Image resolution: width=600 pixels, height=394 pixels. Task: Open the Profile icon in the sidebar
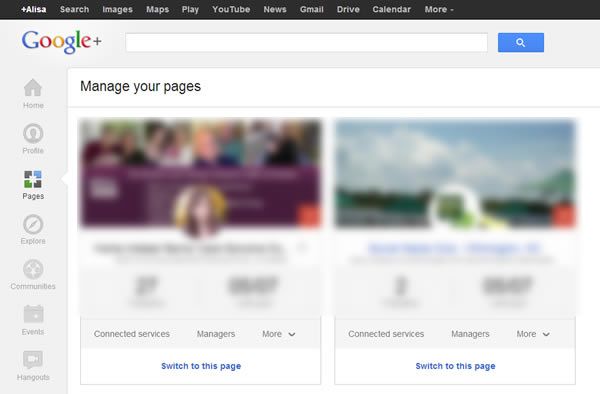click(33, 133)
